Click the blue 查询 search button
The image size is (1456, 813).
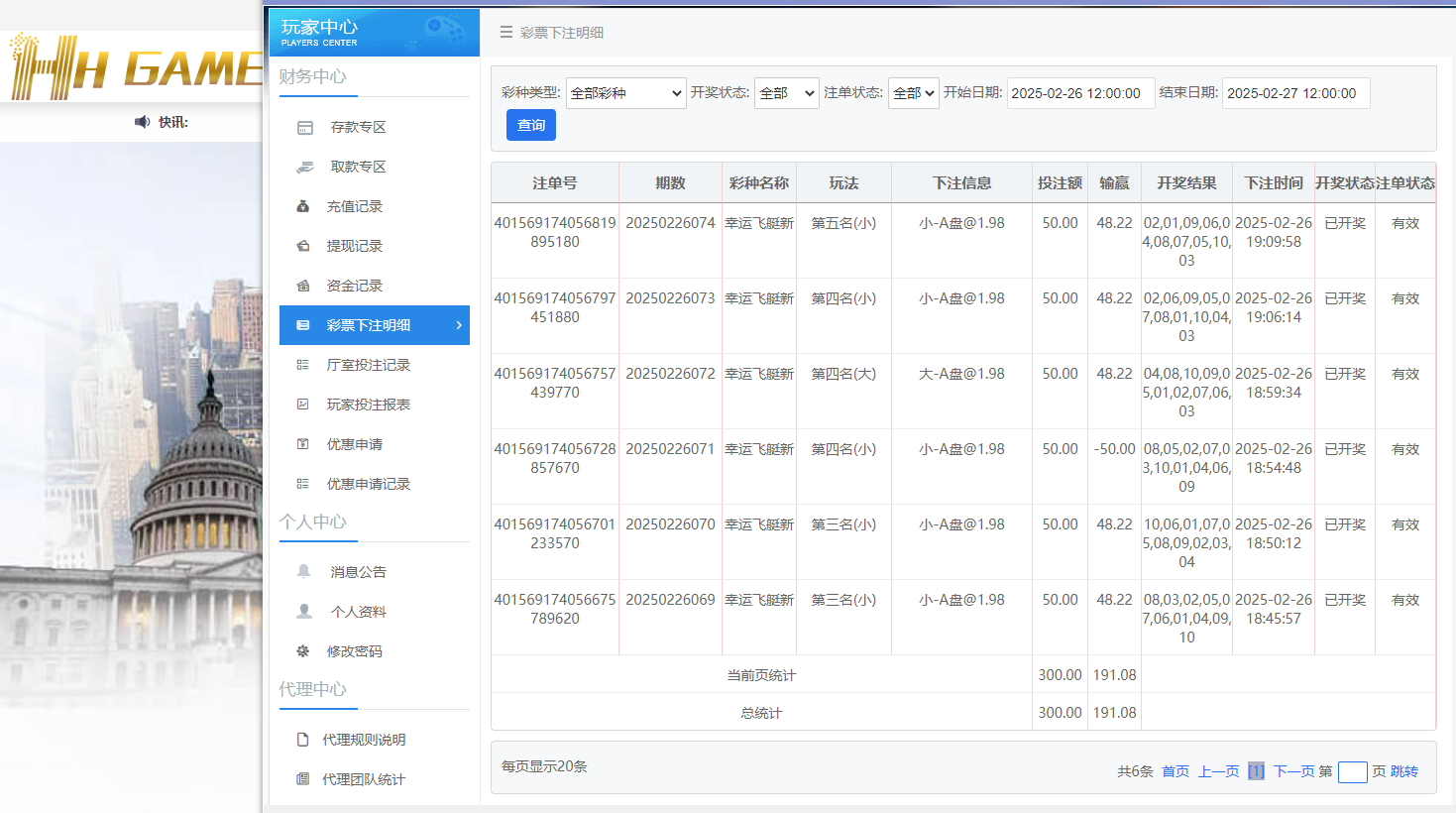coord(530,124)
